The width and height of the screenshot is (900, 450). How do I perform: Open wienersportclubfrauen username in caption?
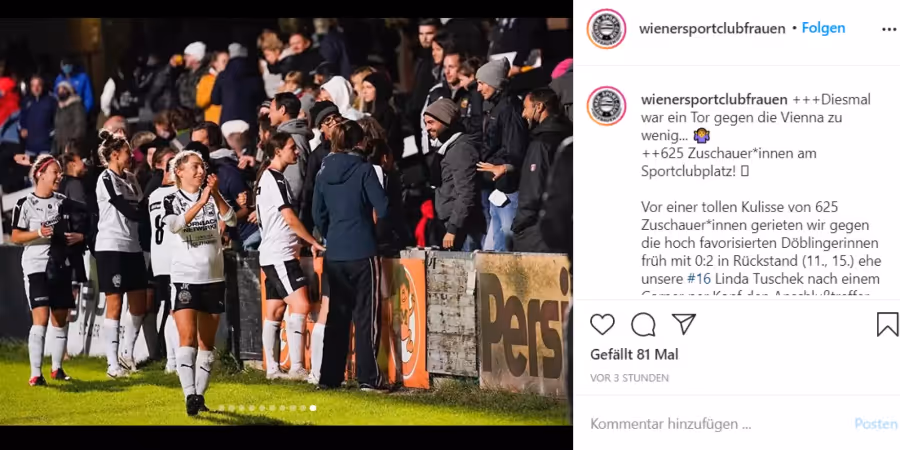point(714,100)
